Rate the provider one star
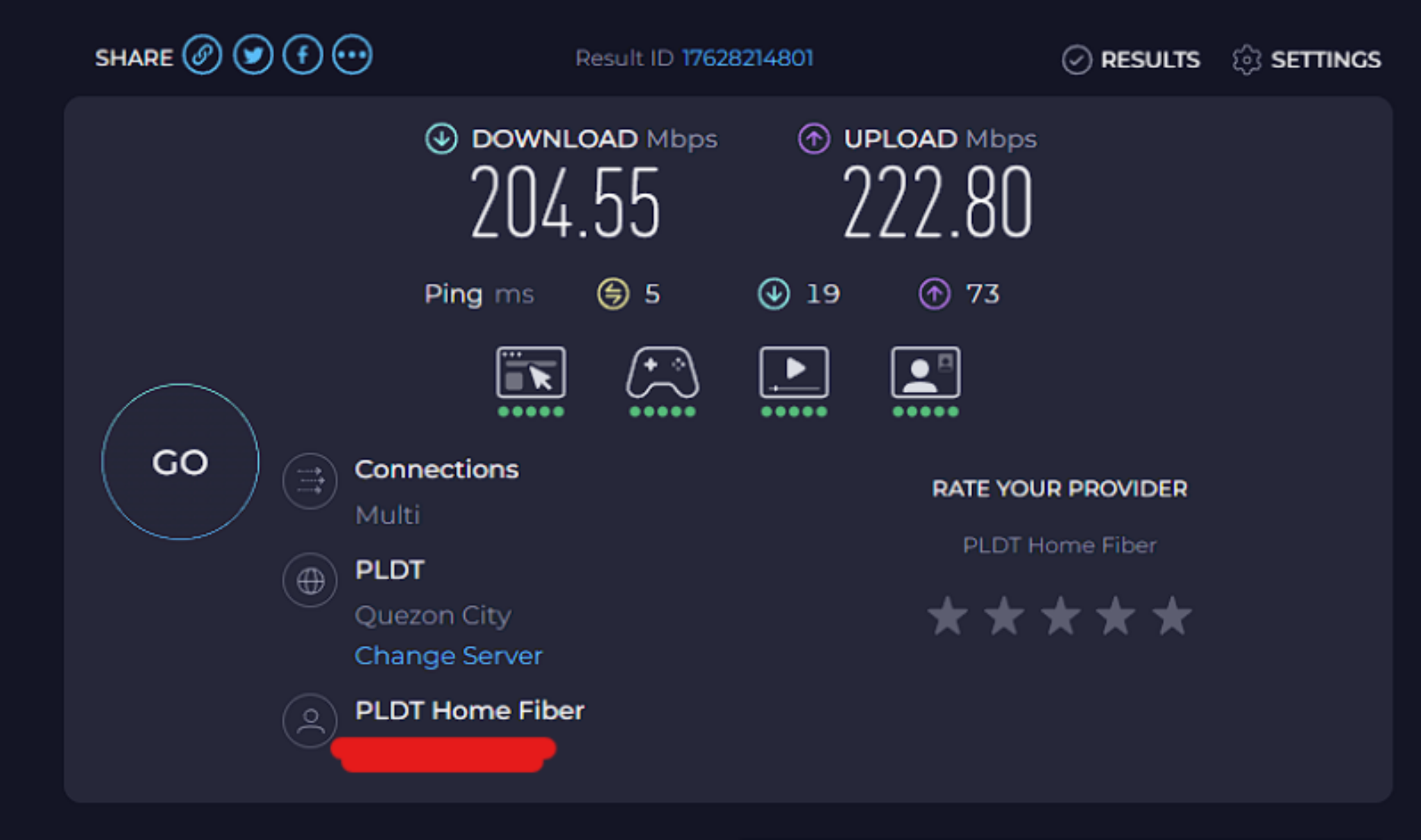The height and width of the screenshot is (840, 1421). 948,616
